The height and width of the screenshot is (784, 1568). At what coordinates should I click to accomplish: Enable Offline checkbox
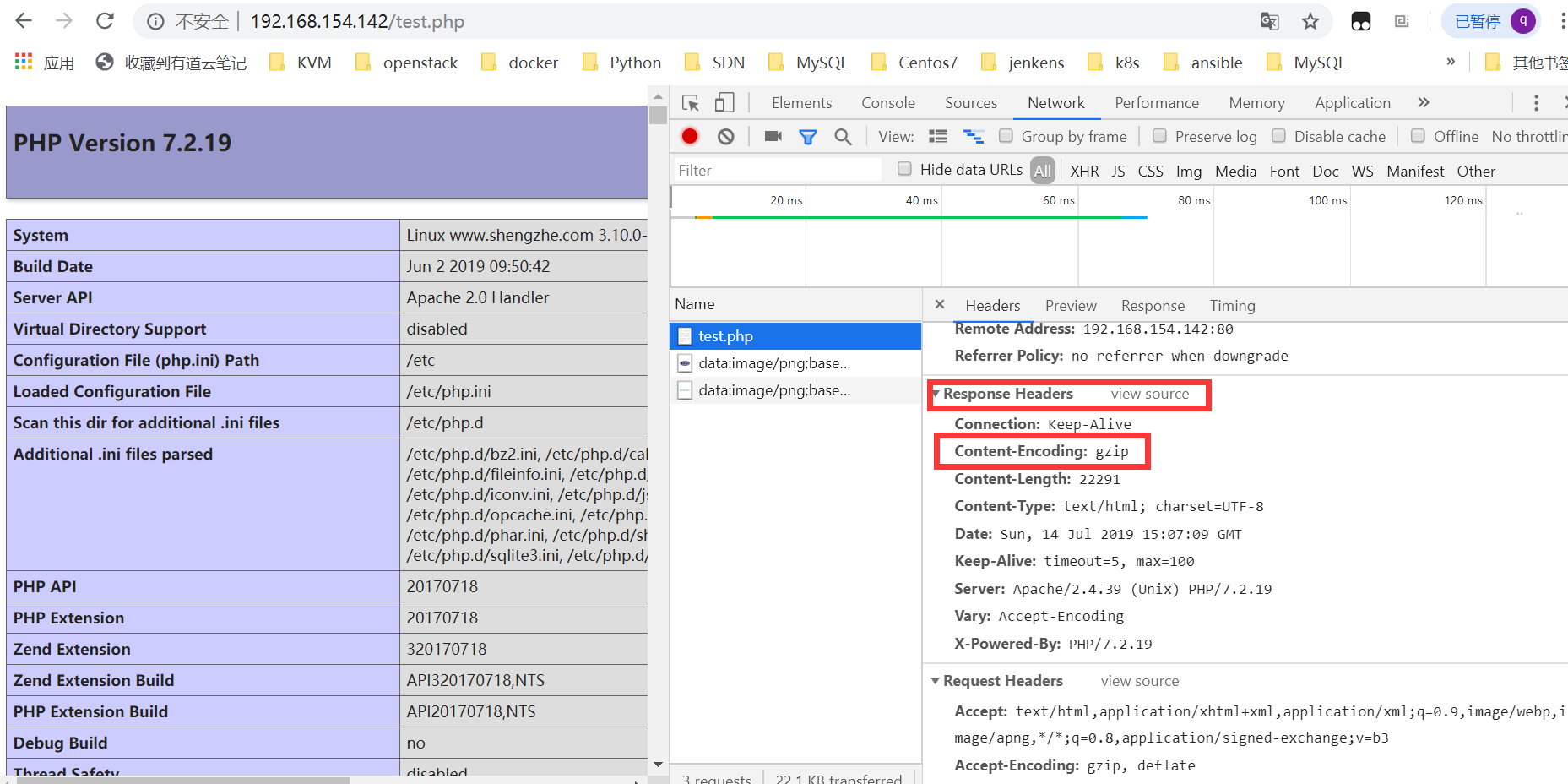coord(1418,136)
